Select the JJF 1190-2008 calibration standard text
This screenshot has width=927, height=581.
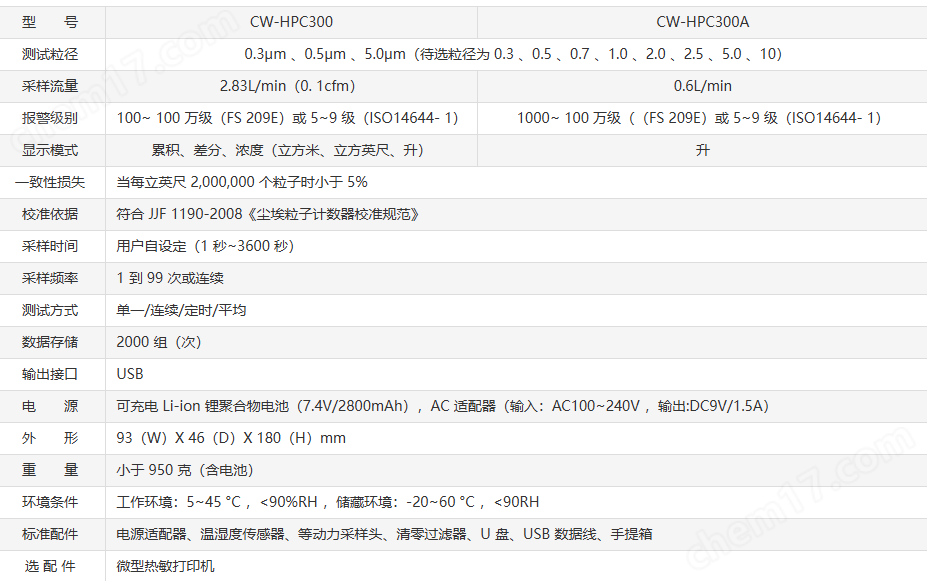pos(268,214)
